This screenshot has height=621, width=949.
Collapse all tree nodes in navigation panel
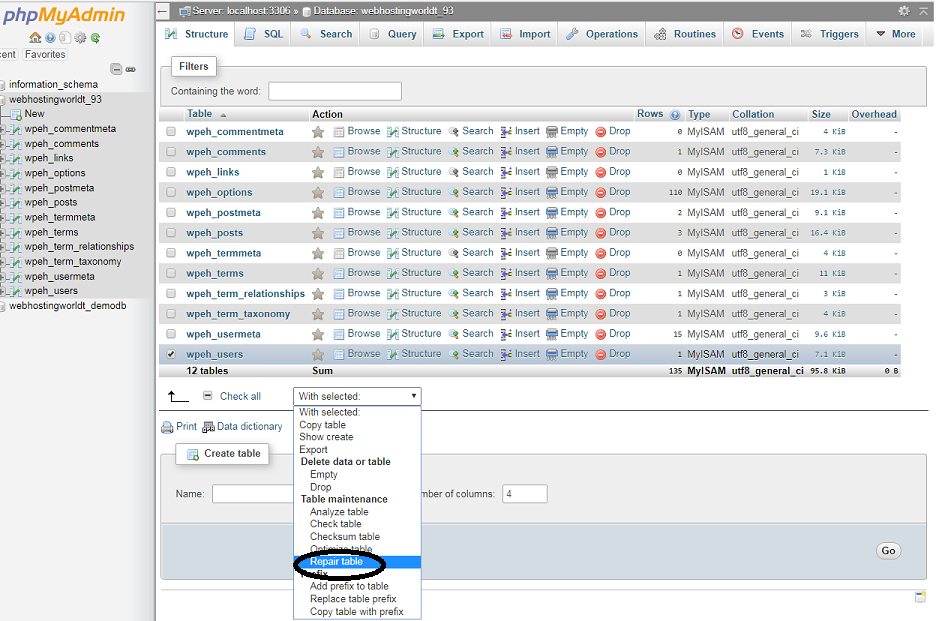[116, 69]
